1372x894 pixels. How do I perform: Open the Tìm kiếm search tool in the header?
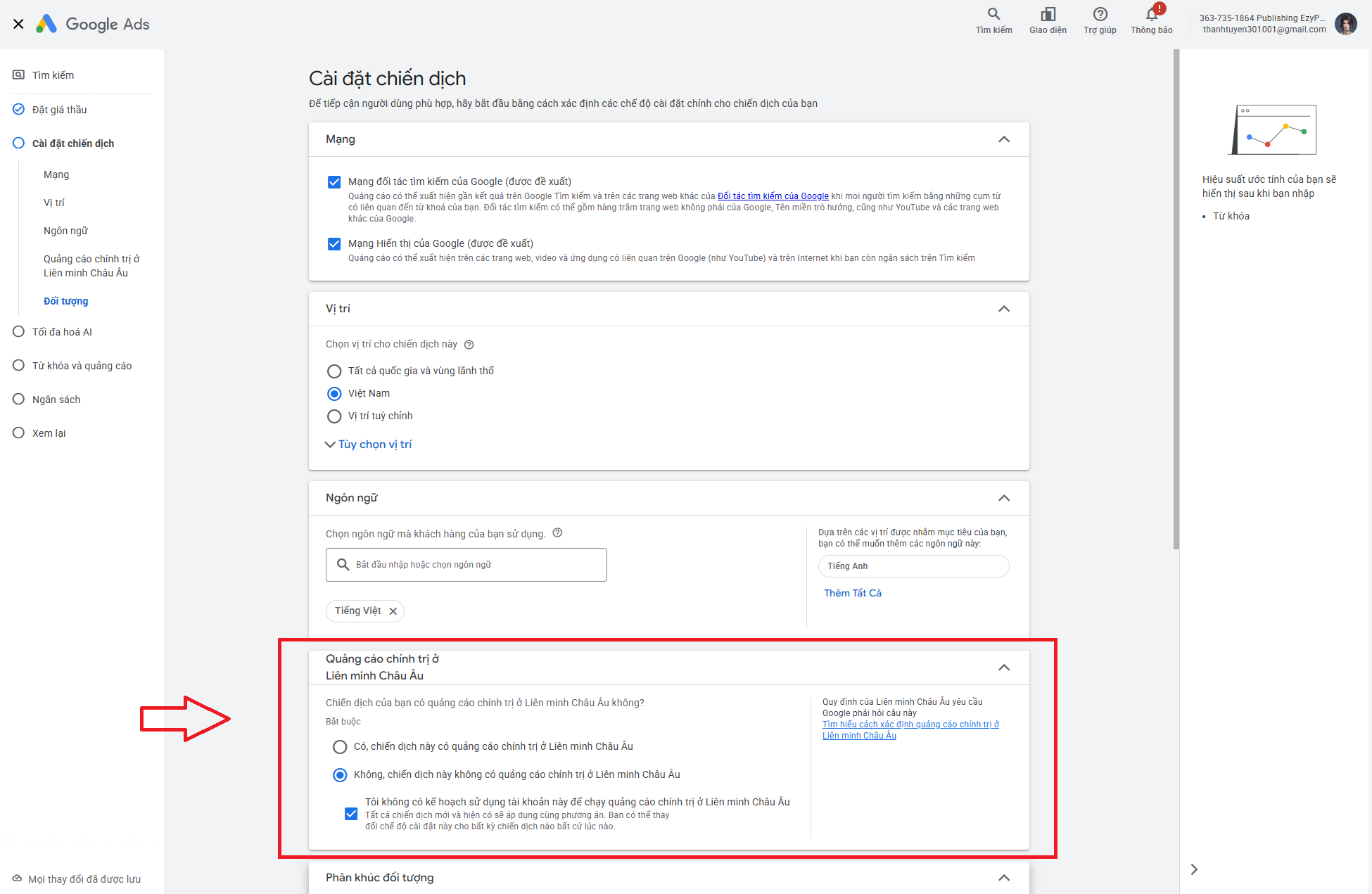pyautogui.click(x=993, y=20)
